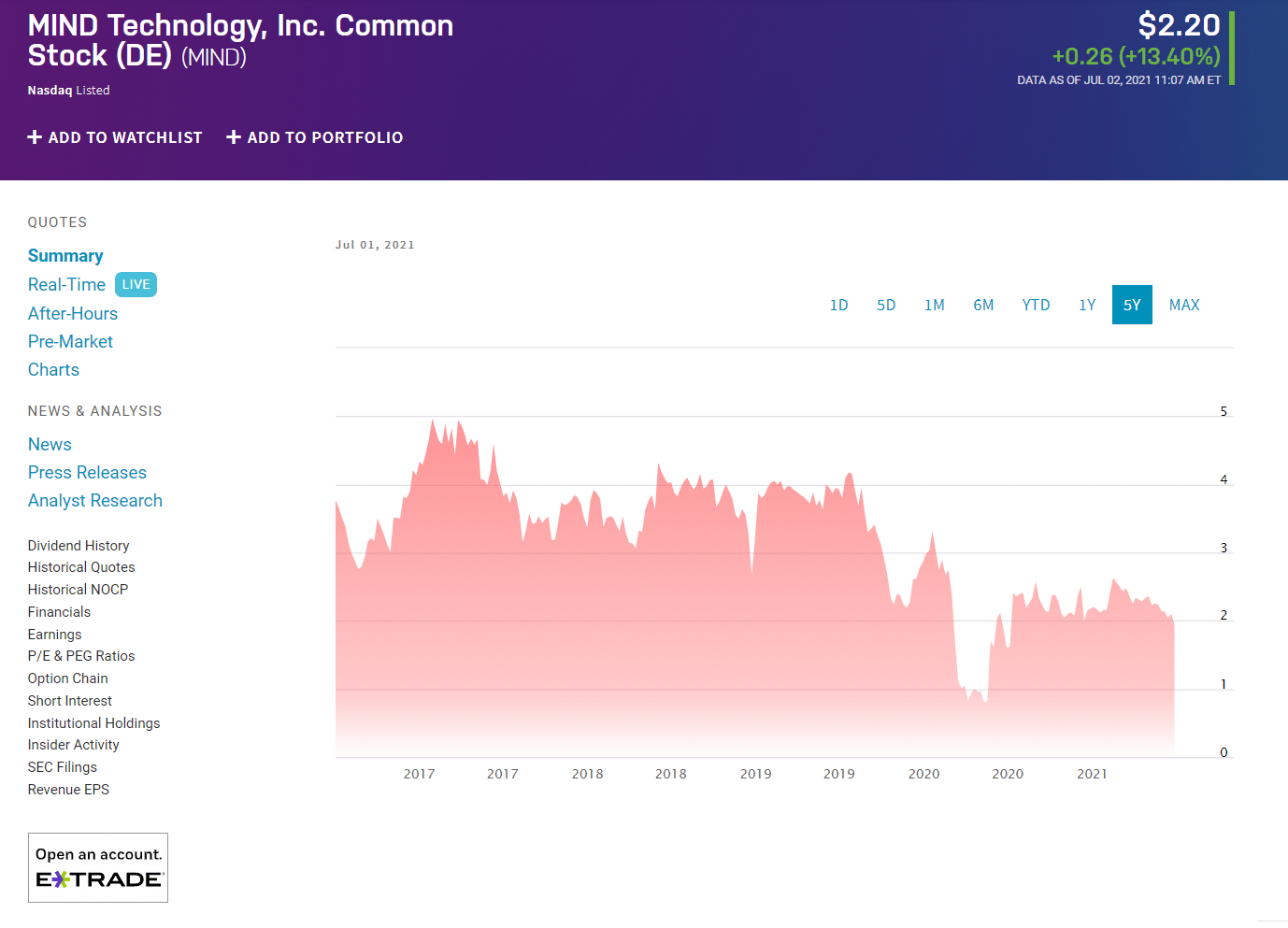Viewport: 1288px width, 928px height.
Task: Open the Summary quotes page
Action: coord(65,256)
